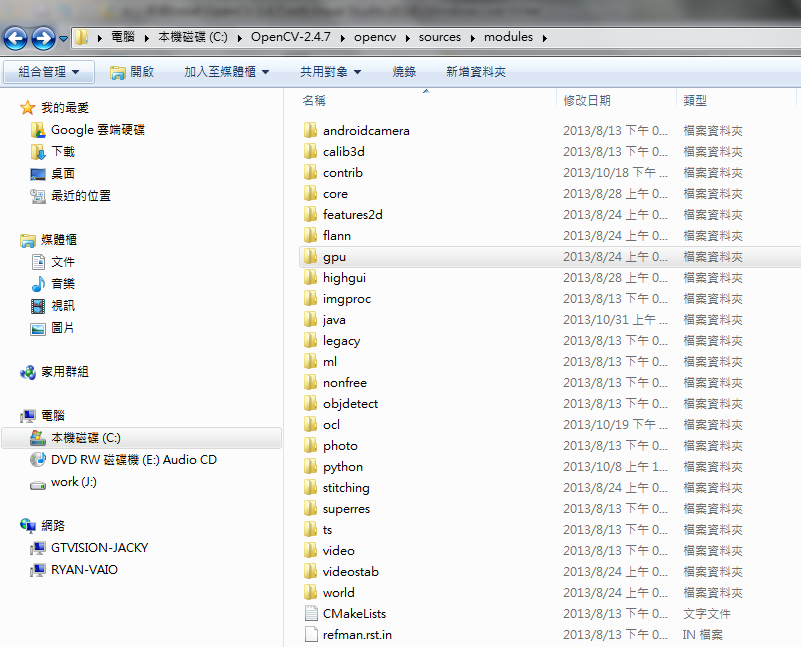Select the ml folder icon

[x=310, y=361]
